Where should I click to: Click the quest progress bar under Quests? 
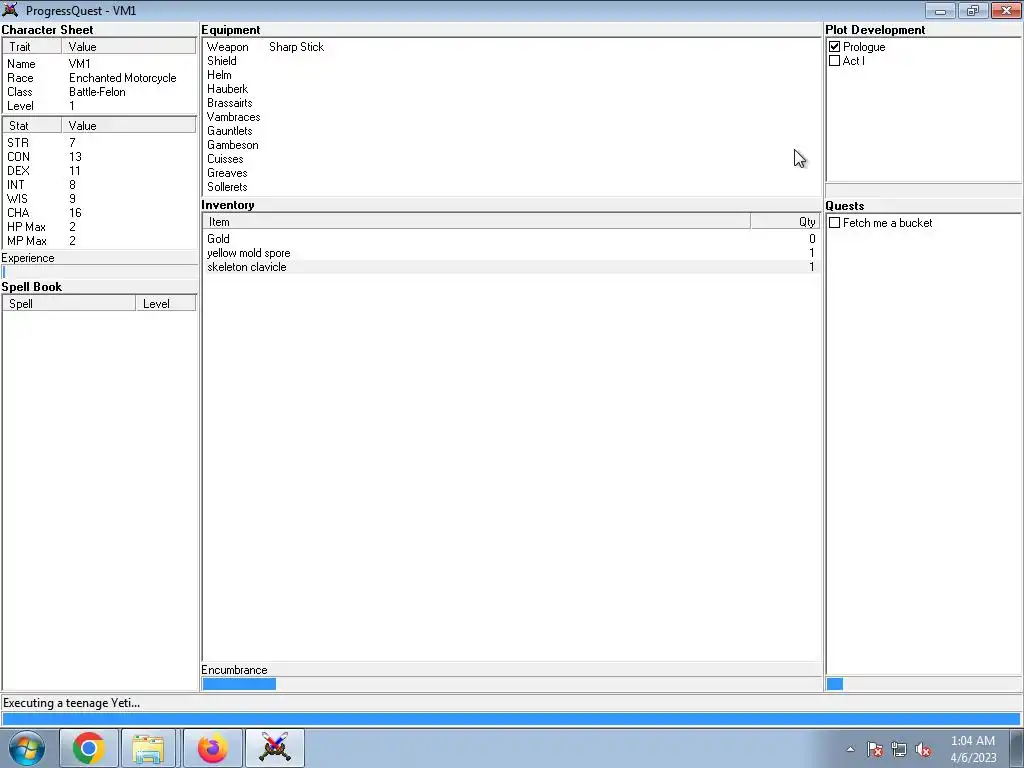(x=923, y=684)
